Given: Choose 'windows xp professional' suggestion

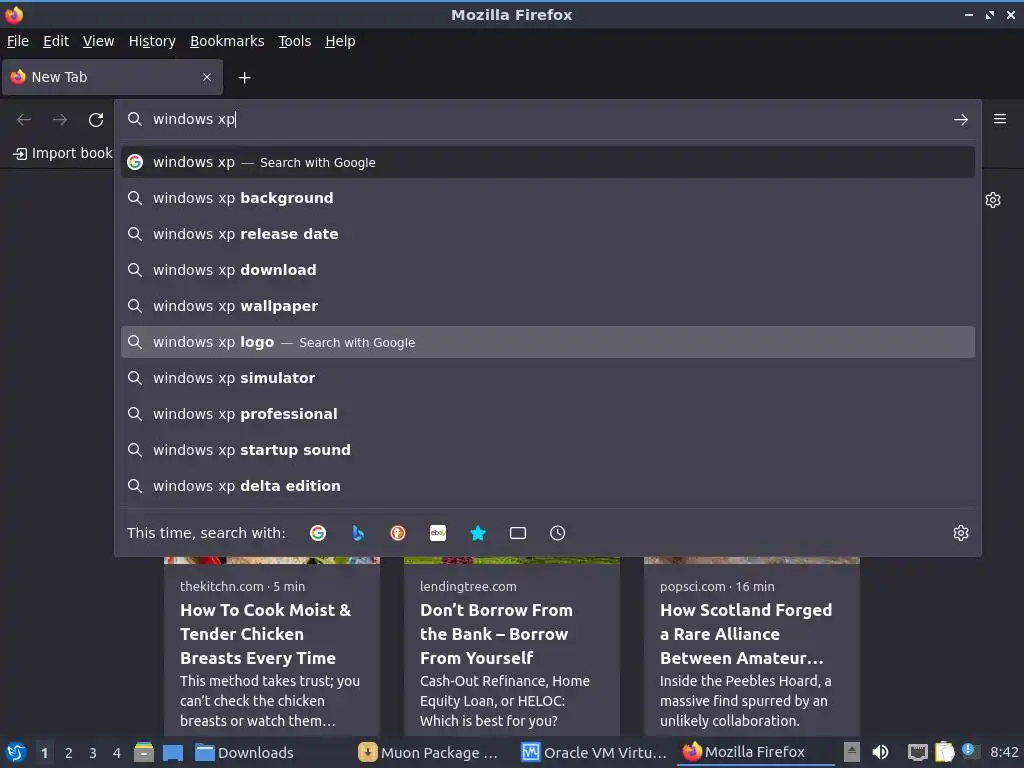Looking at the screenshot, I should [548, 414].
